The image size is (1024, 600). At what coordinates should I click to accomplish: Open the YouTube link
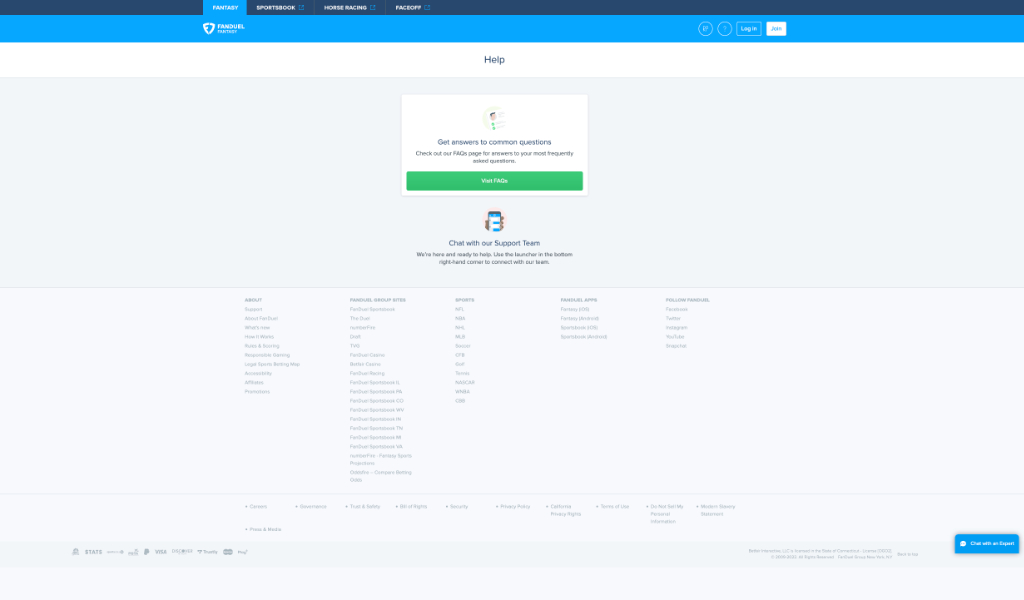pyautogui.click(x=675, y=337)
